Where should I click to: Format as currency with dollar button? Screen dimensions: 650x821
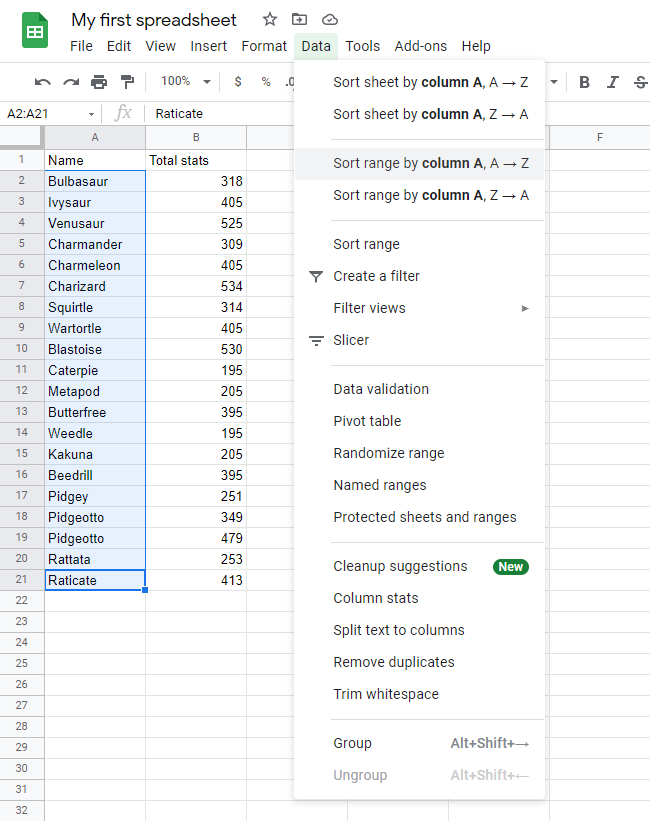(238, 82)
